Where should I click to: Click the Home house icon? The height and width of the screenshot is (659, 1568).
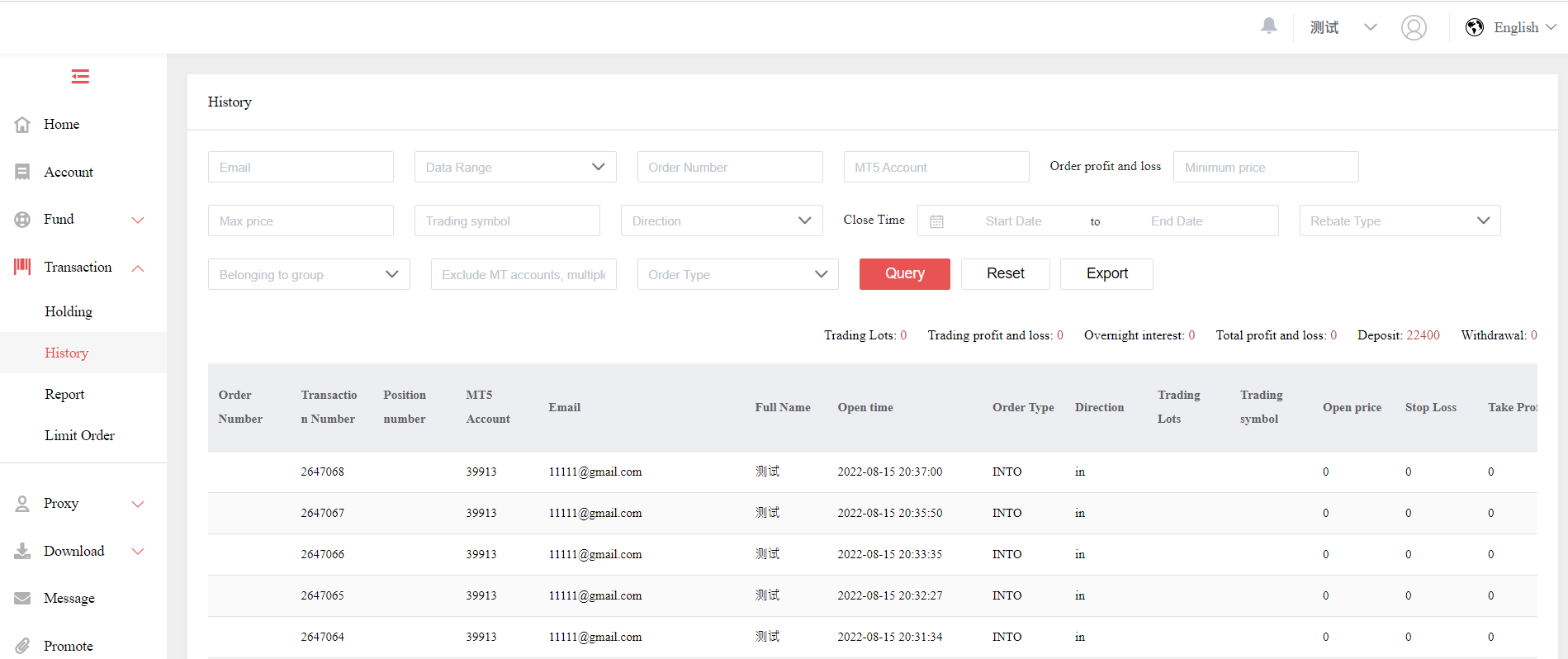click(x=22, y=125)
